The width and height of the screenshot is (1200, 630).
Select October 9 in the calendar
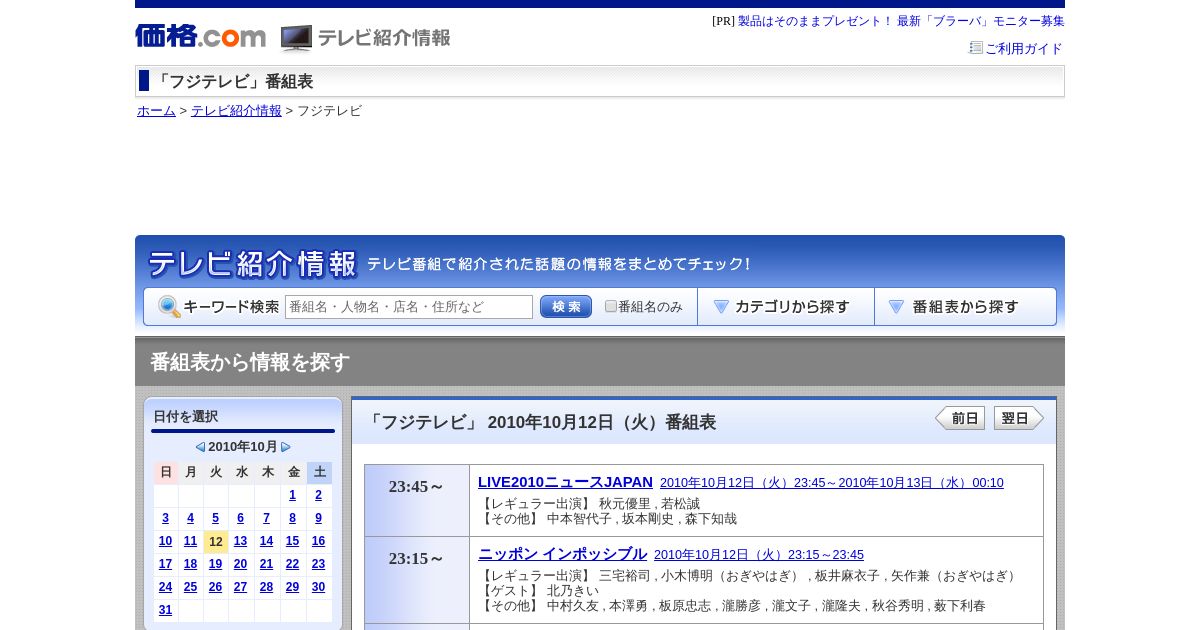[x=319, y=518]
